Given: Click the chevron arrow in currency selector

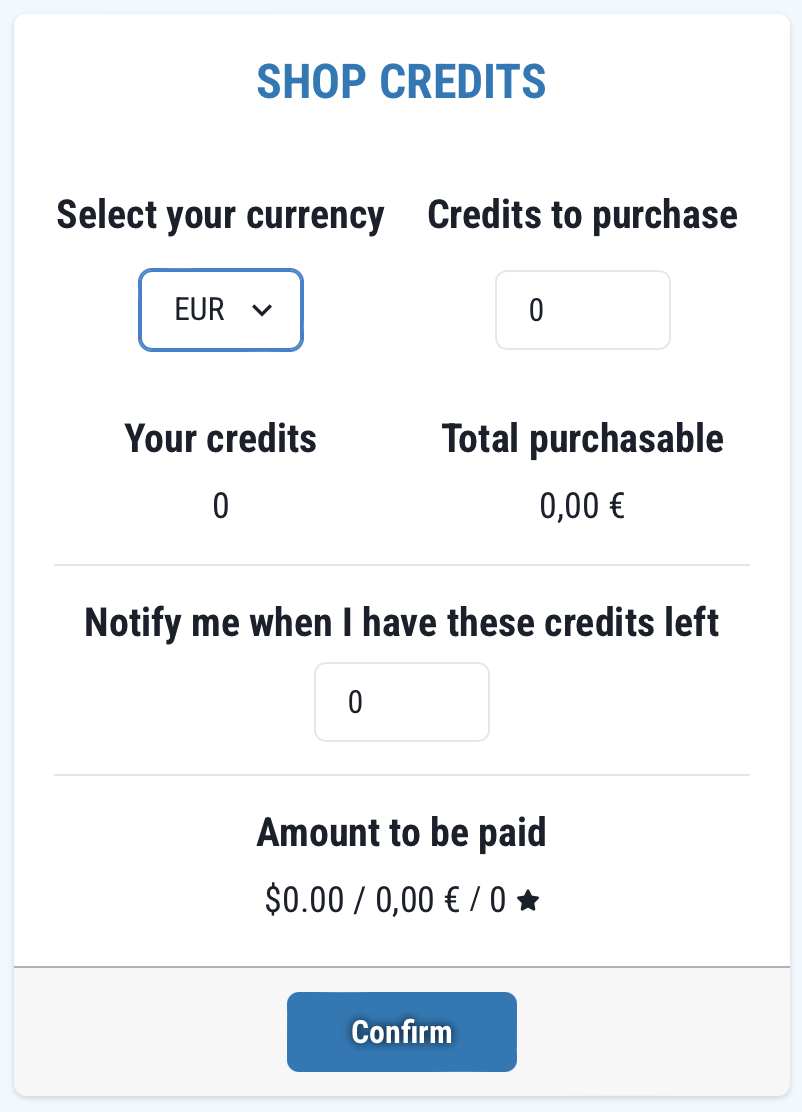Looking at the screenshot, I should pyautogui.click(x=263, y=311).
